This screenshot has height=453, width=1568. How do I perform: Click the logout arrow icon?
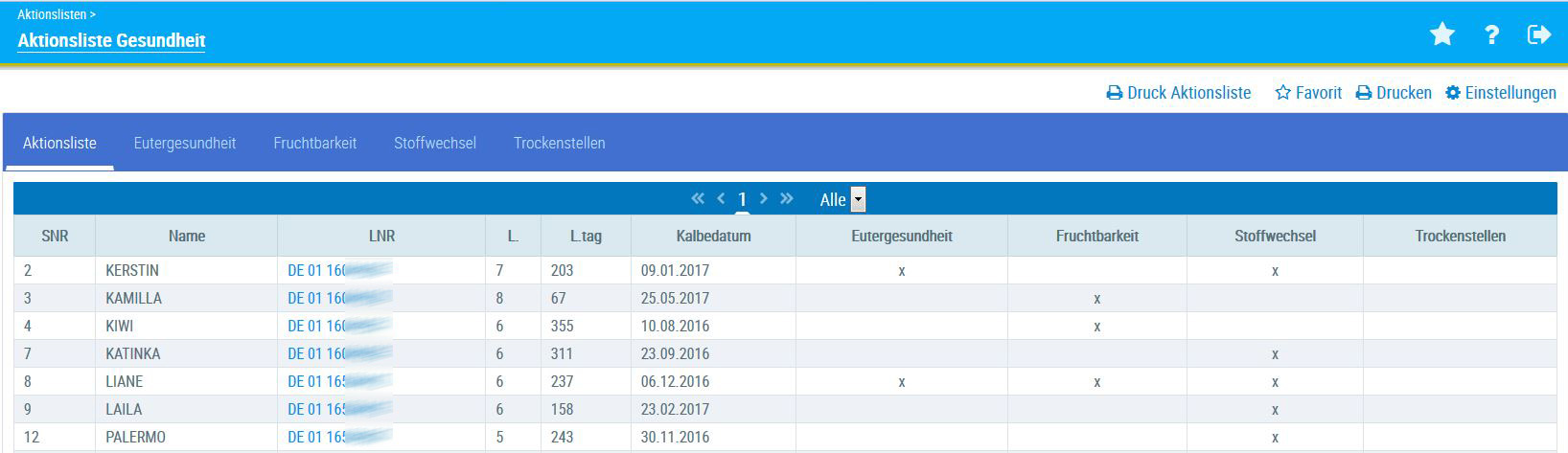1538,35
